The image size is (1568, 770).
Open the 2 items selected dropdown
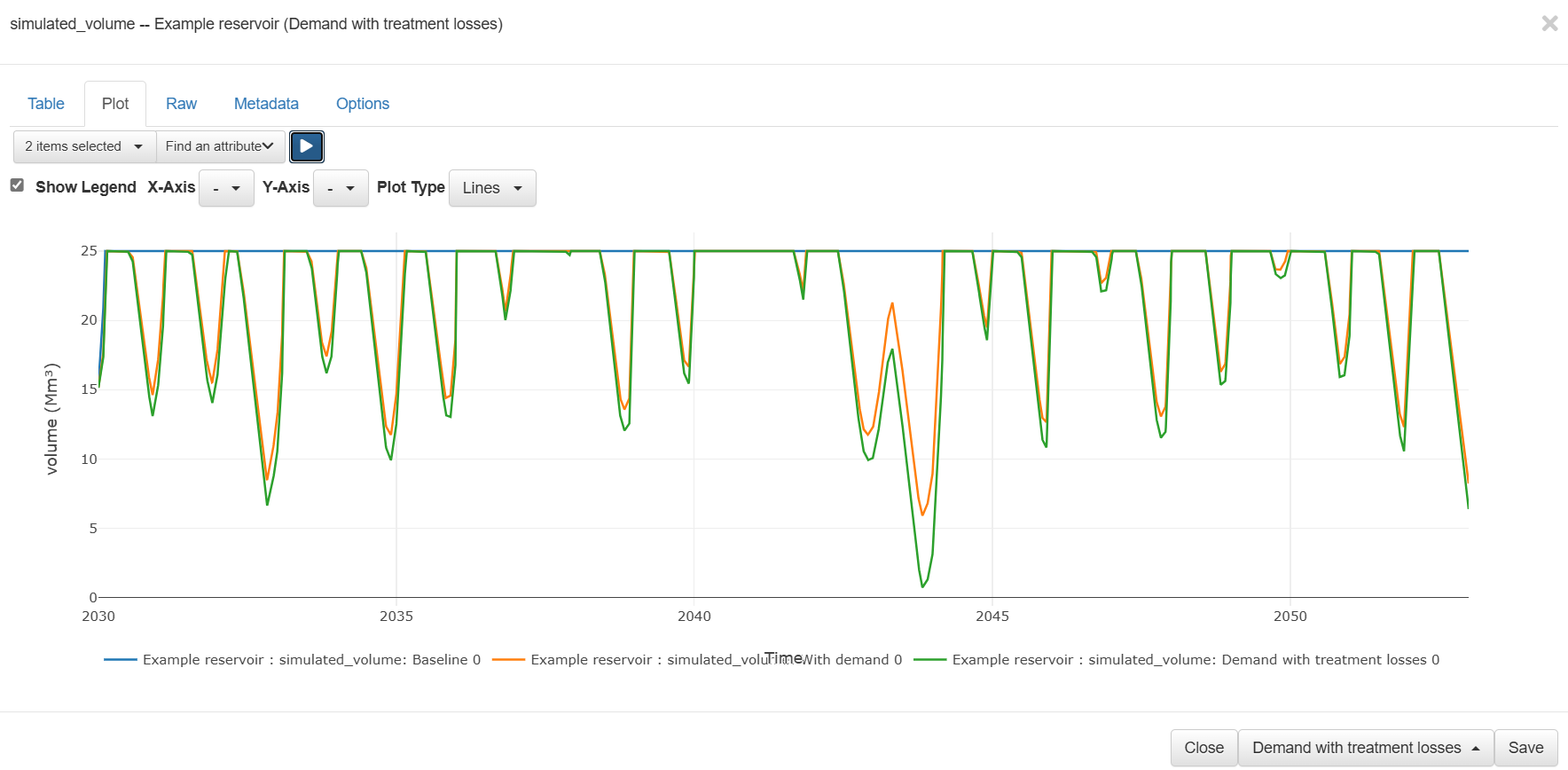[x=84, y=146]
